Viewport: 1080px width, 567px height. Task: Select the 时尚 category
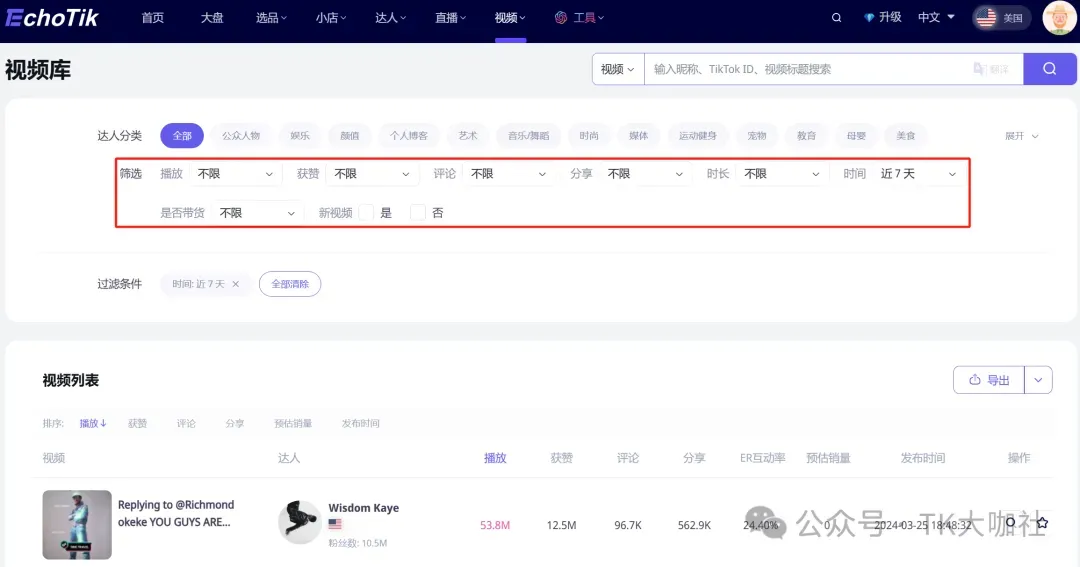pos(589,136)
